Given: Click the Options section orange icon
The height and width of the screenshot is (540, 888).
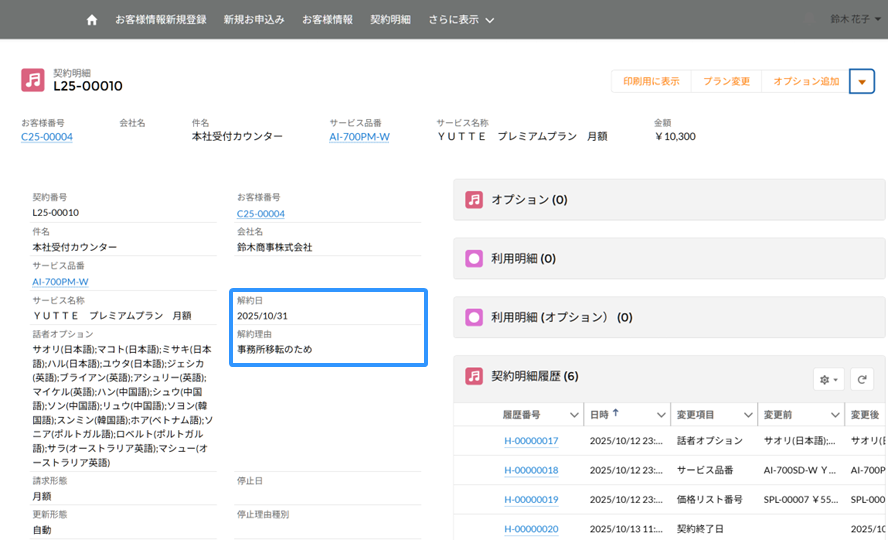Looking at the screenshot, I should (x=474, y=200).
